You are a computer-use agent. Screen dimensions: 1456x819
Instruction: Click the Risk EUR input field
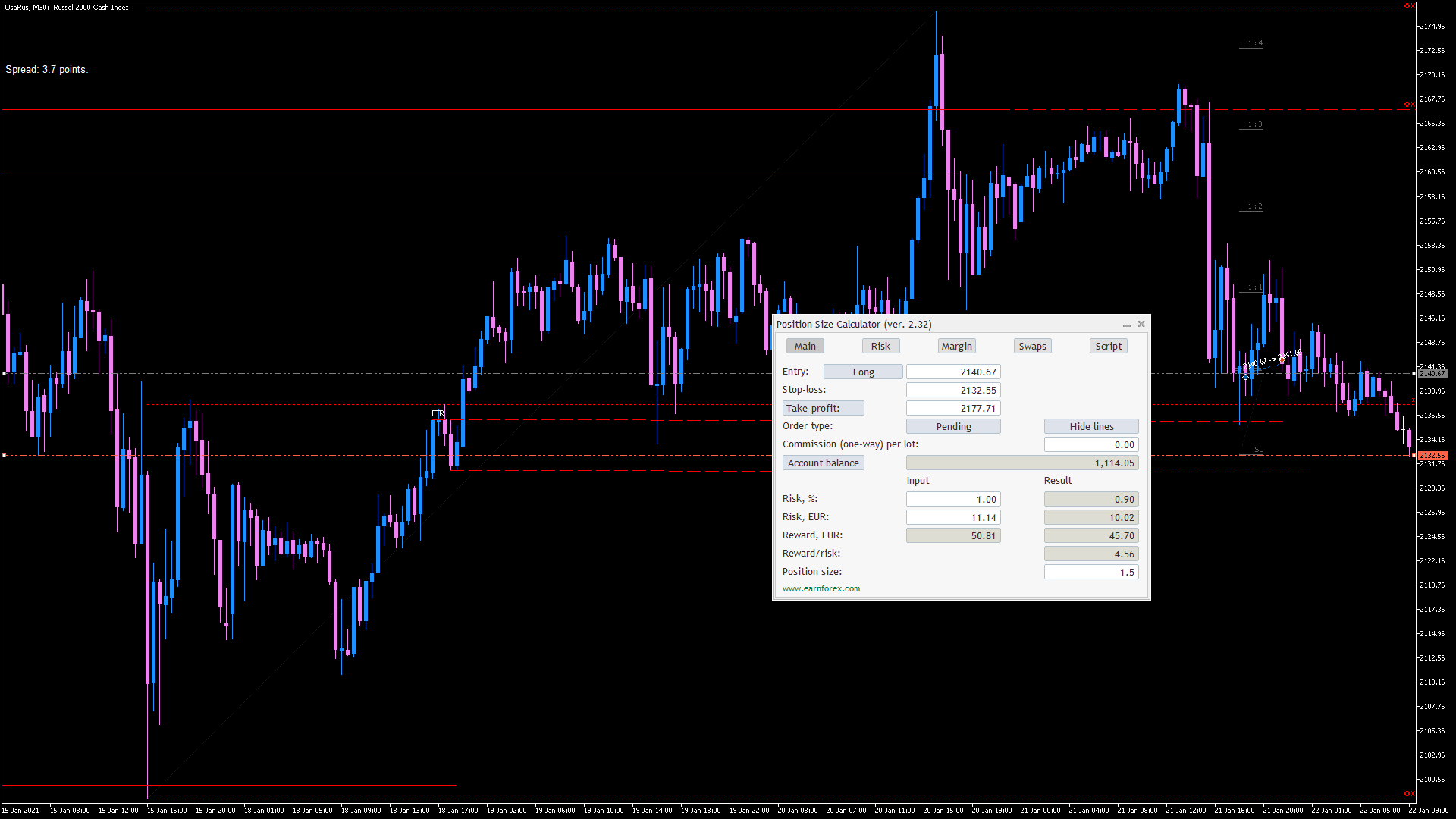pyautogui.click(x=953, y=517)
